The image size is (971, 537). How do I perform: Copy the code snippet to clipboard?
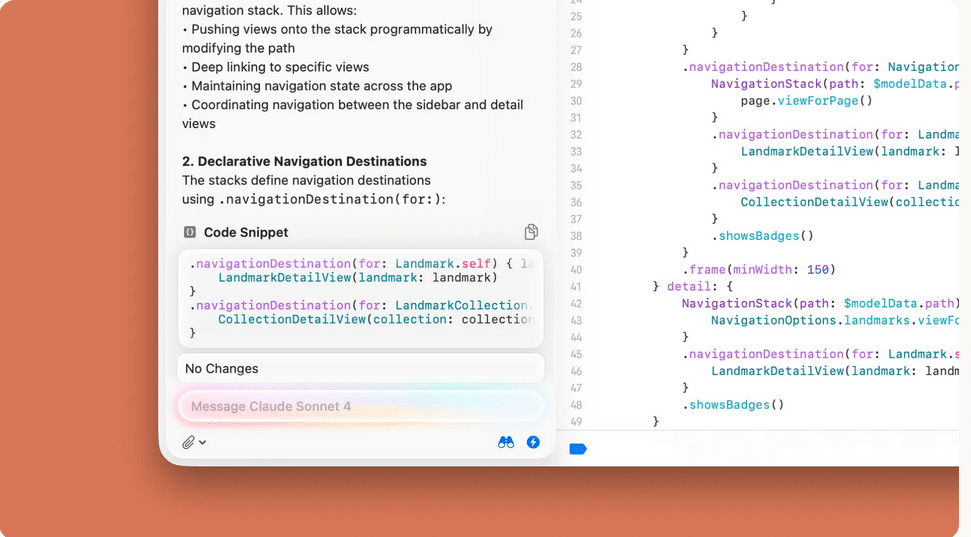click(x=531, y=232)
